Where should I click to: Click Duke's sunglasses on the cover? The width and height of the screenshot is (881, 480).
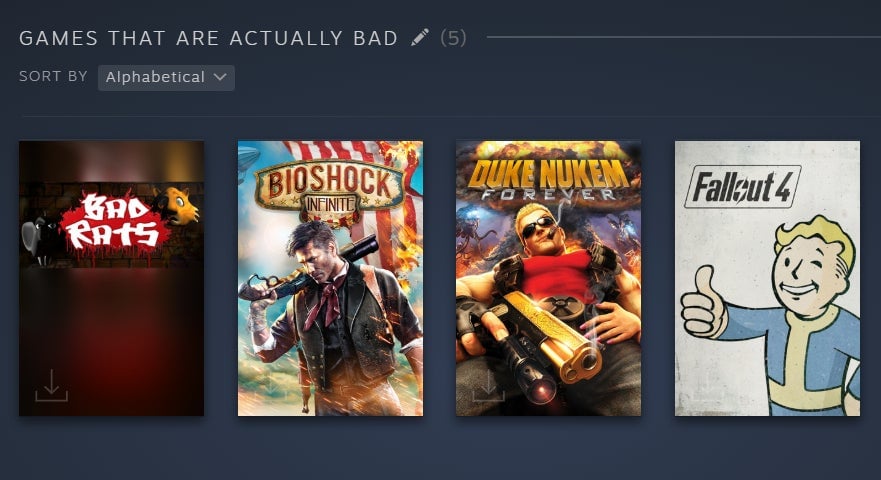tap(537, 227)
